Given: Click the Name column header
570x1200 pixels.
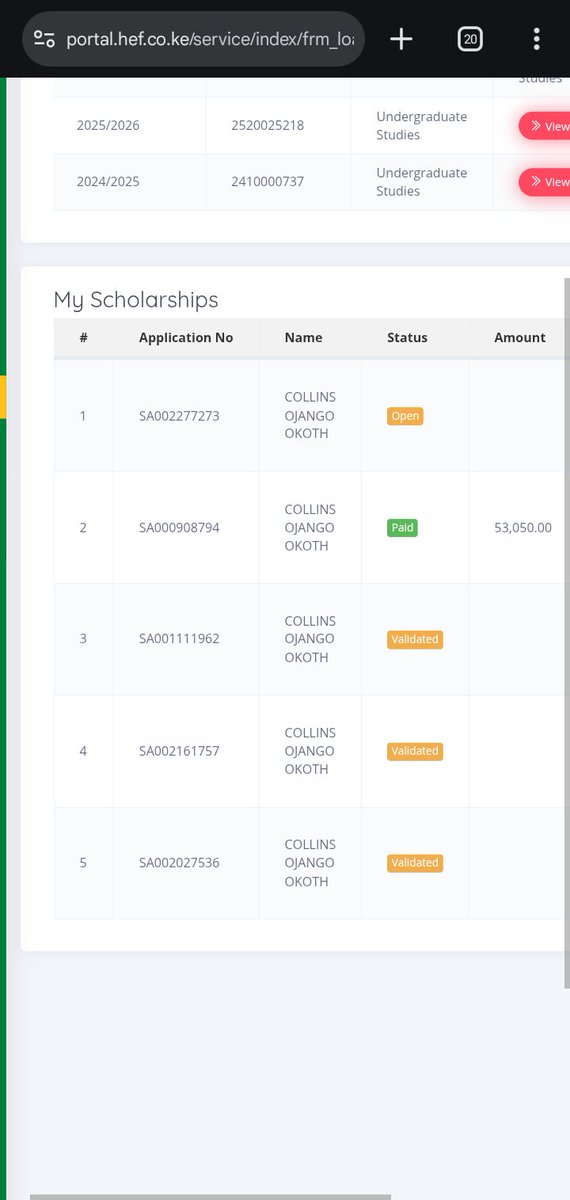Looking at the screenshot, I should 303,338.
